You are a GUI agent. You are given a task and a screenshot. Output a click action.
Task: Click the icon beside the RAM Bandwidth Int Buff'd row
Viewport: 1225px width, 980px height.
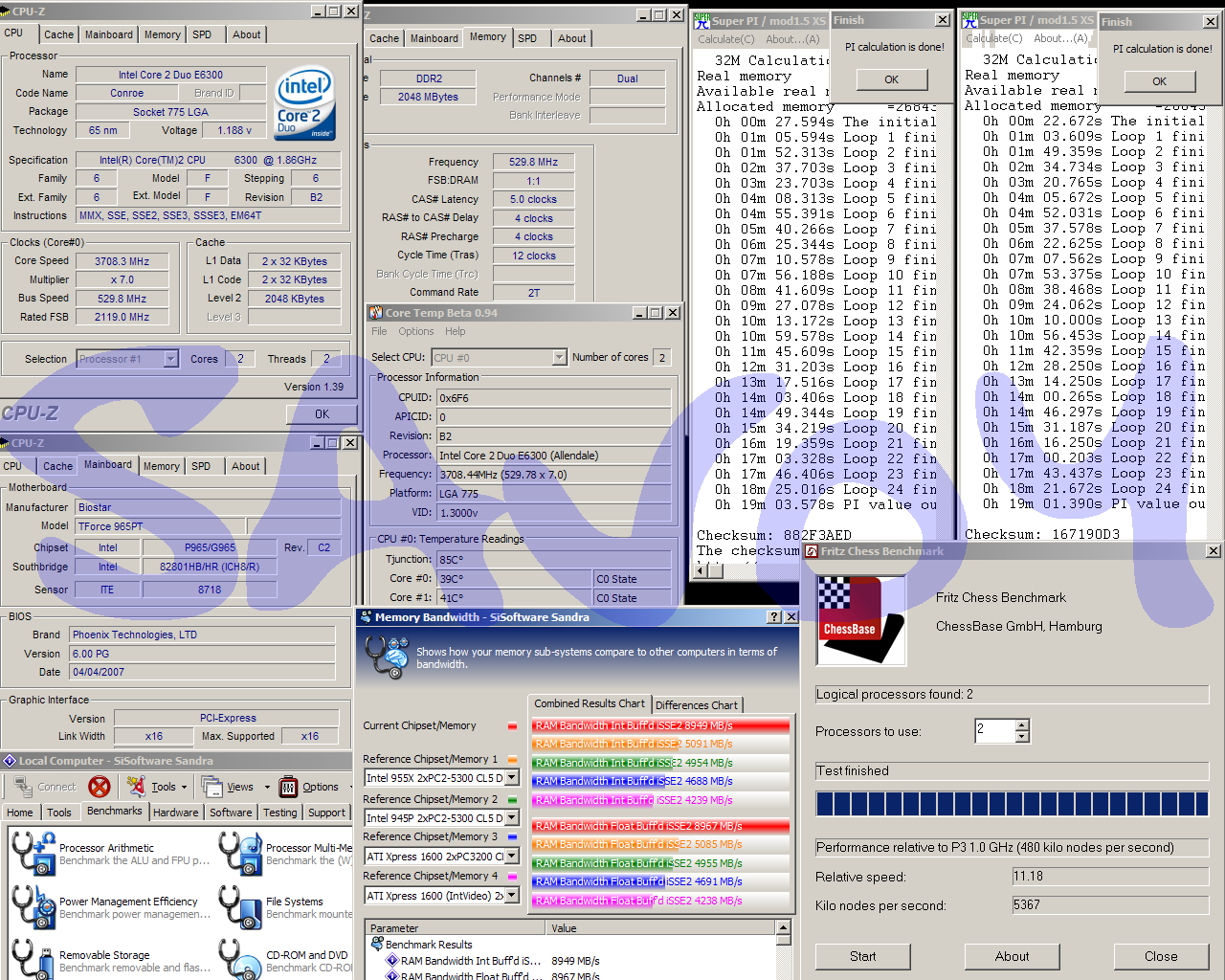[x=392, y=961]
